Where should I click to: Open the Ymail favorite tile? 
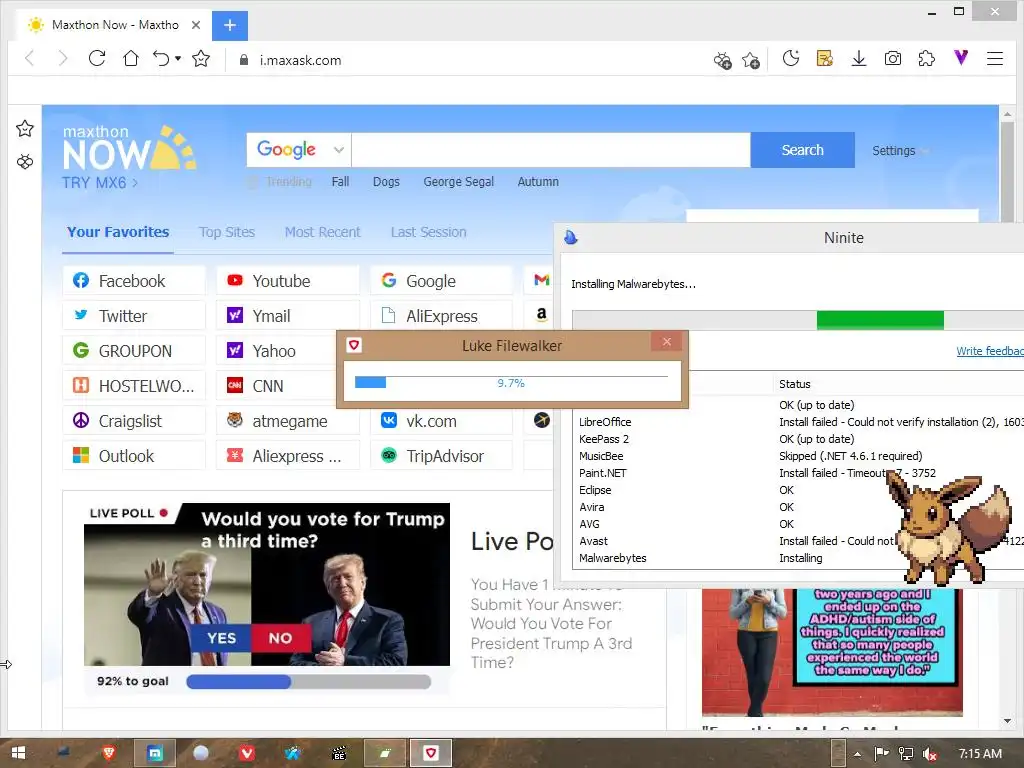click(288, 316)
